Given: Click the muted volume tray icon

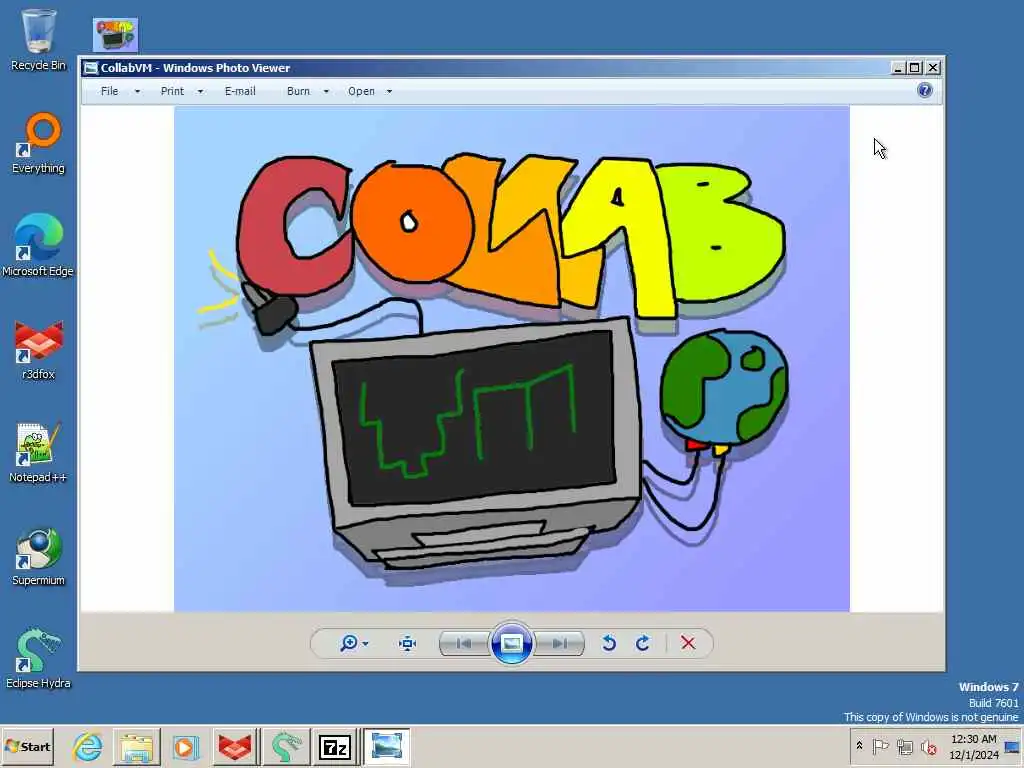Looking at the screenshot, I should click(x=928, y=746).
